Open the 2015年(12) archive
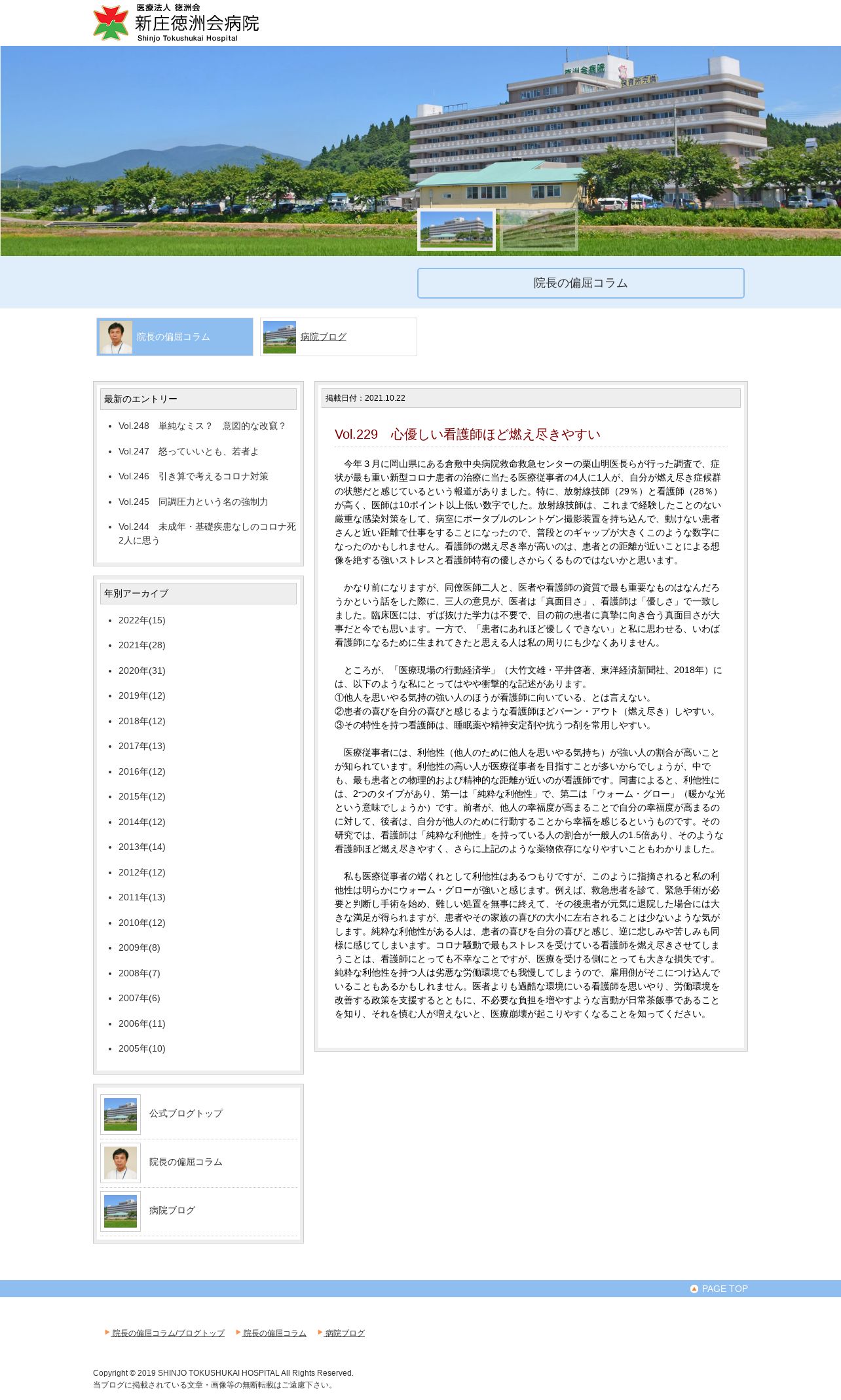841x1400 pixels. [142, 797]
